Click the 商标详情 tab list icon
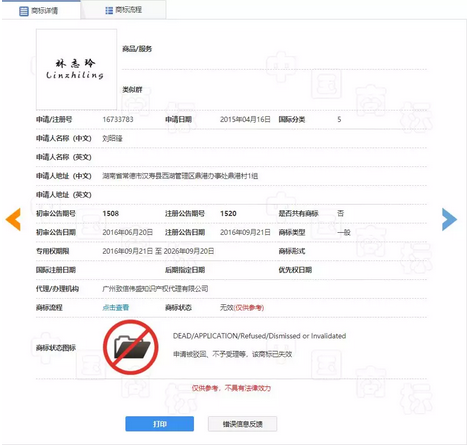The height and width of the screenshot is (448, 467). pyautogui.click(x=24, y=11)
